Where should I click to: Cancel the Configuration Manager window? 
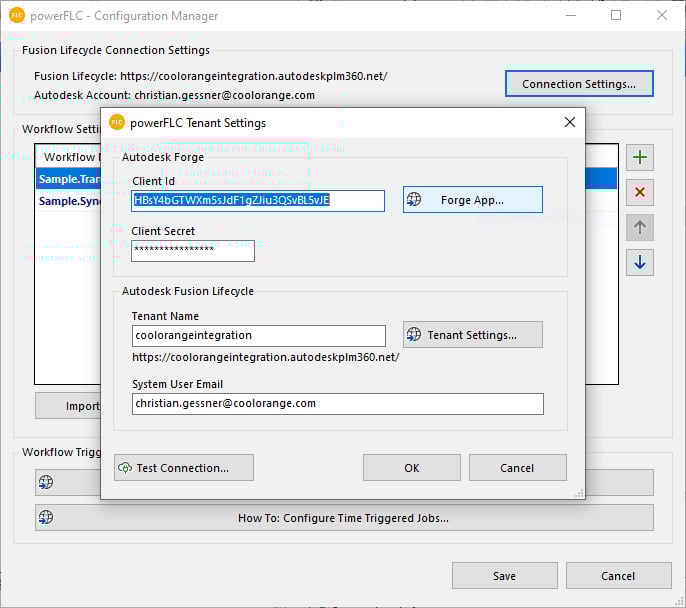click(618, 575)
